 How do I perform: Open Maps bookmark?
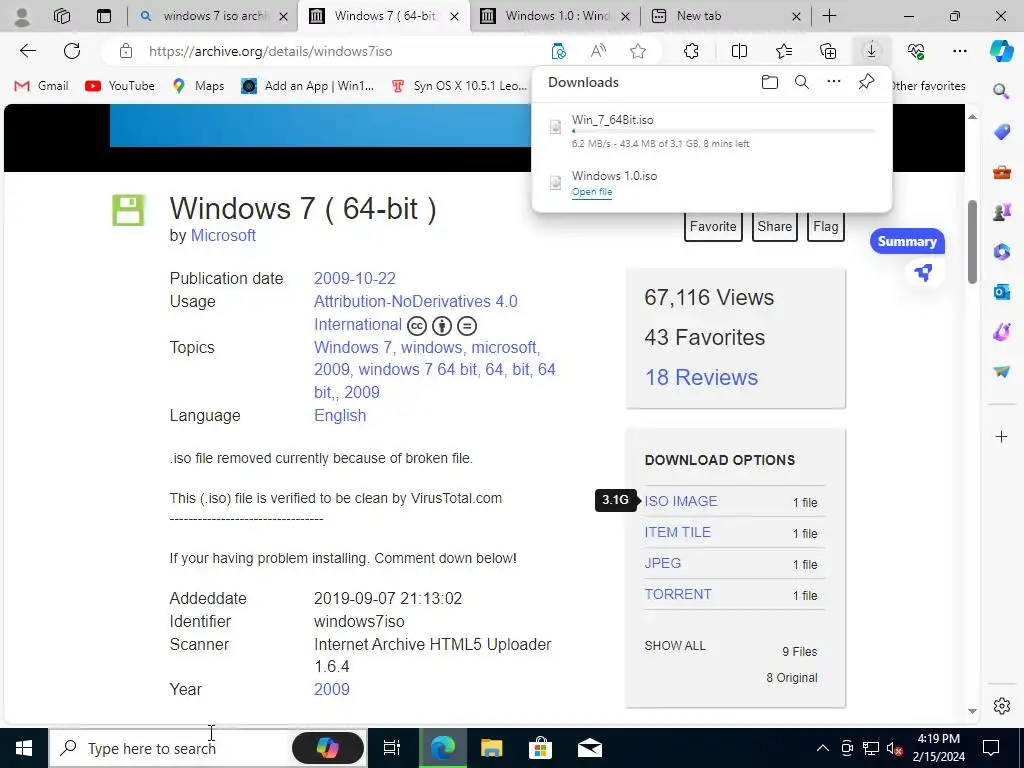click(199, 86)
